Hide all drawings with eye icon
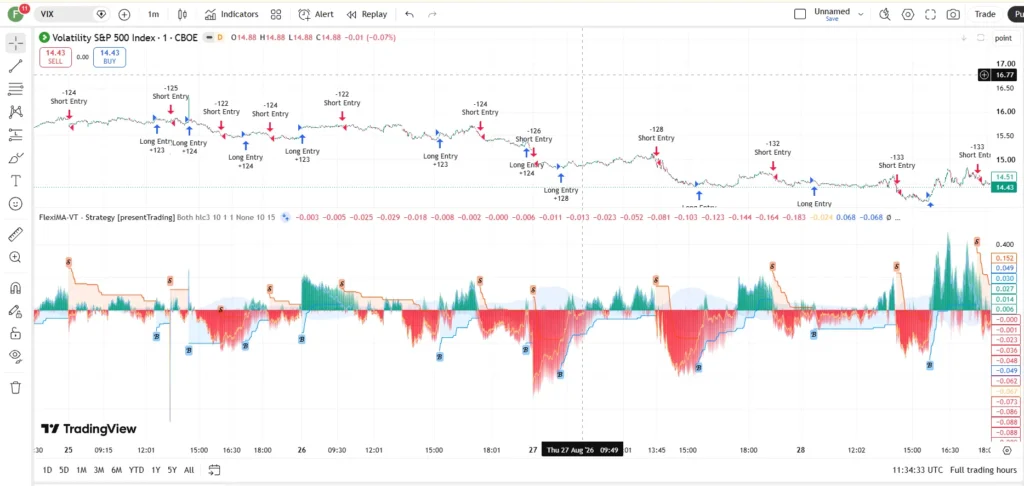The height and width of the screenshot is (486, 1024). (x=16, y=357)
